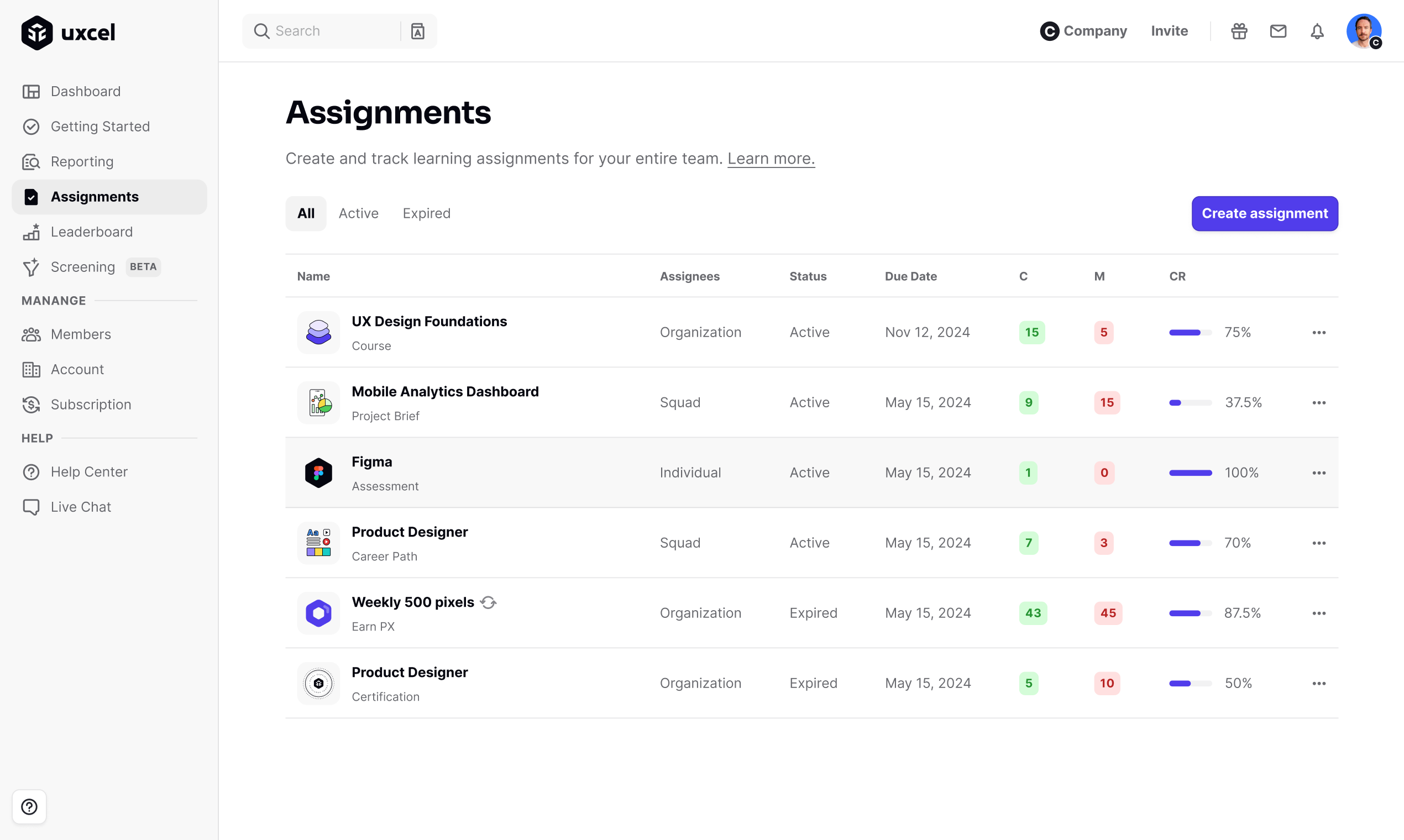1404x840 pixels.
Task: Click the Figma assessment thumbnail
Action: pos(318,473)
